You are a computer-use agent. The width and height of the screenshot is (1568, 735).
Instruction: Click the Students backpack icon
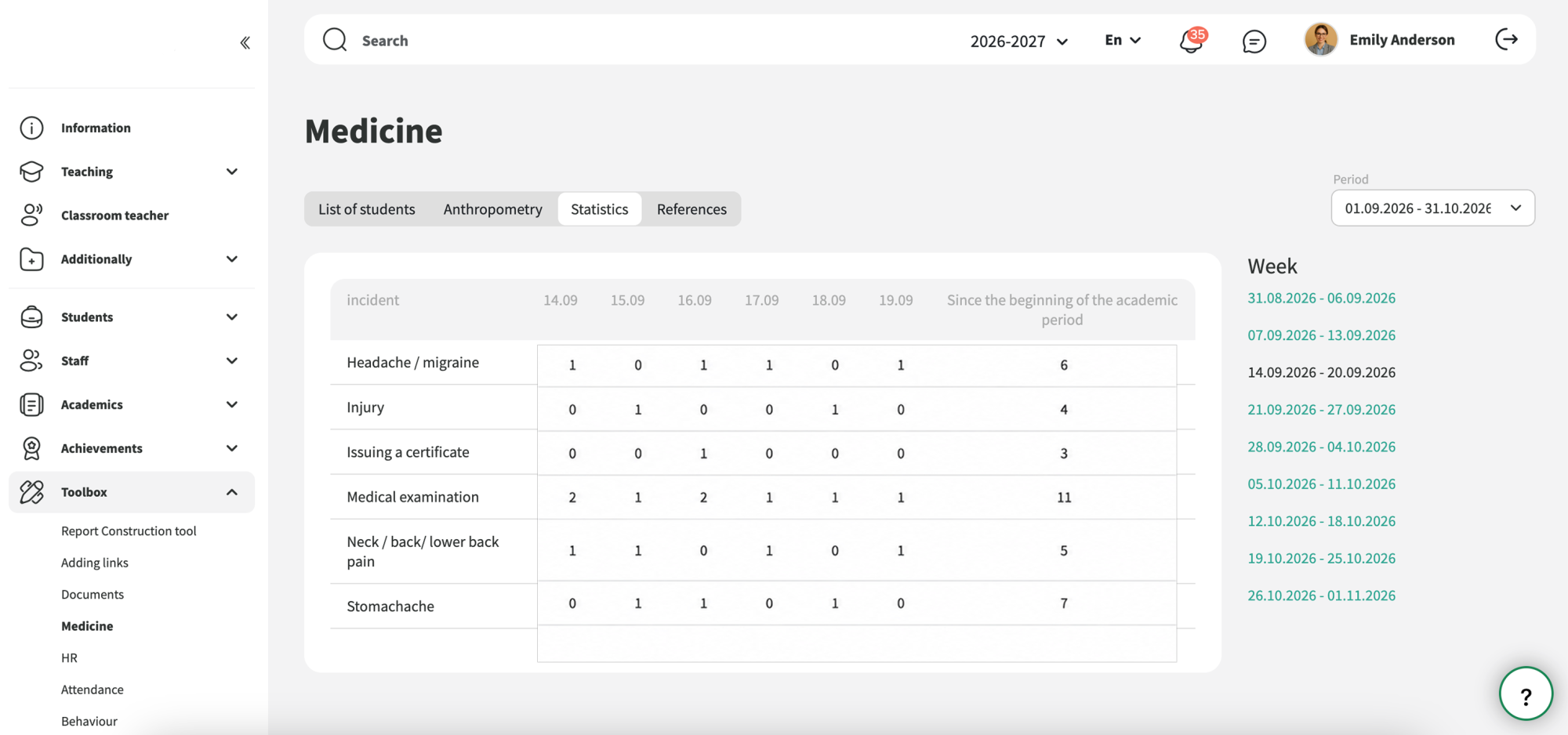coord(31,317)
